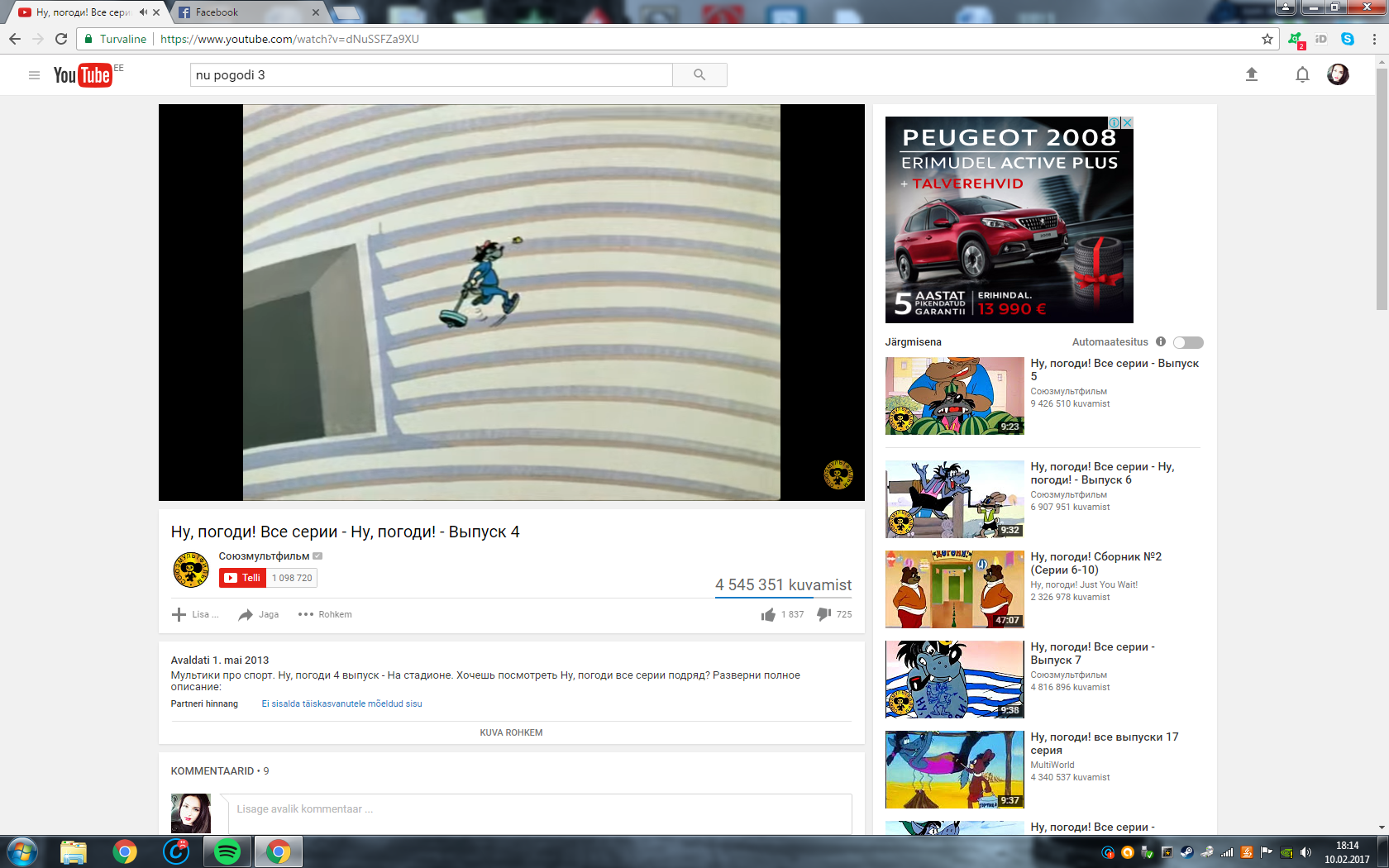Image resolution: width=1389 pixels, height=868 pixels.
Task: Open 'Ну, погоди! - Выпуск 6' title
Action: 1102,473
